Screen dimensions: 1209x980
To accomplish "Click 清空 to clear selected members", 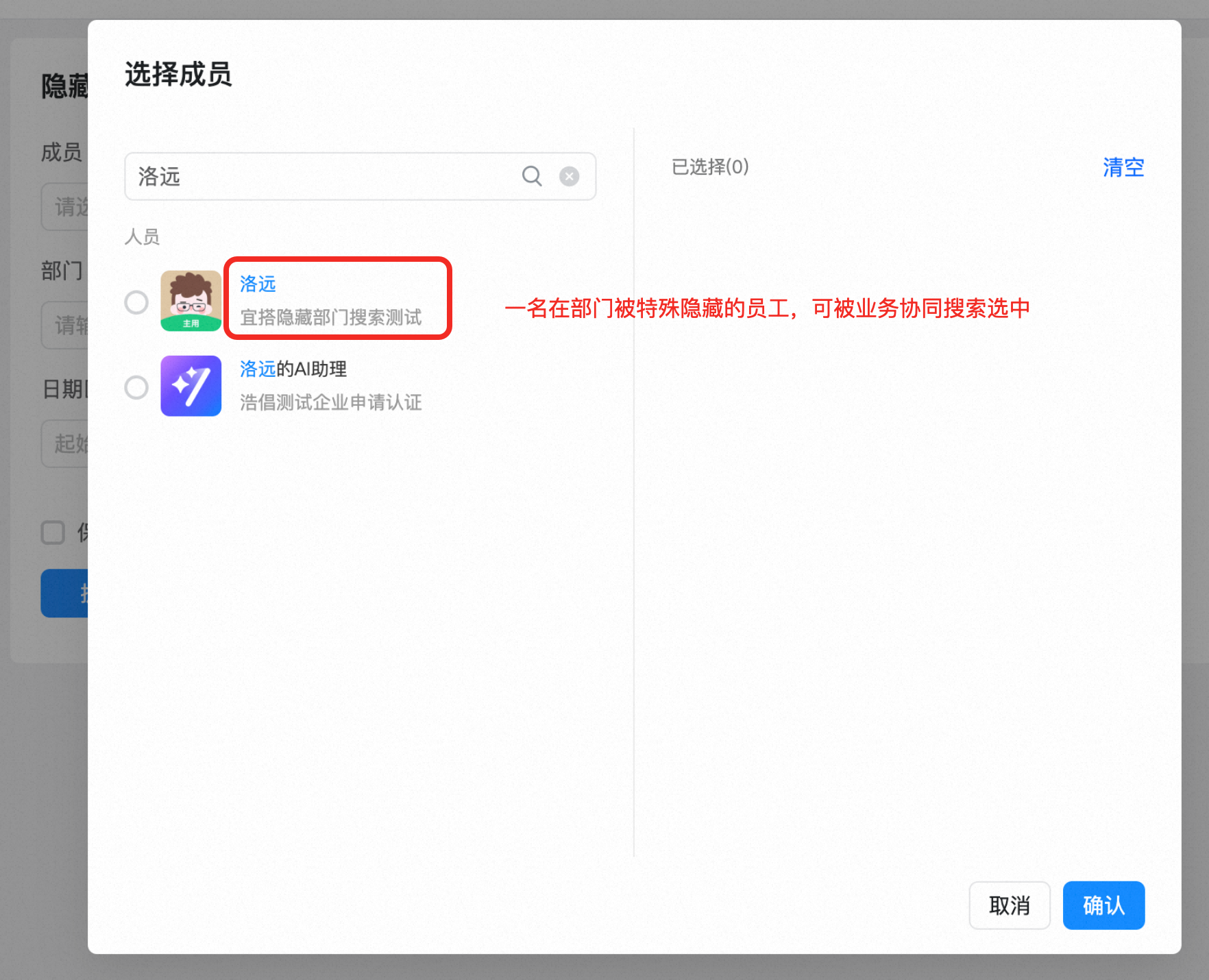I will coord(1123,167).
